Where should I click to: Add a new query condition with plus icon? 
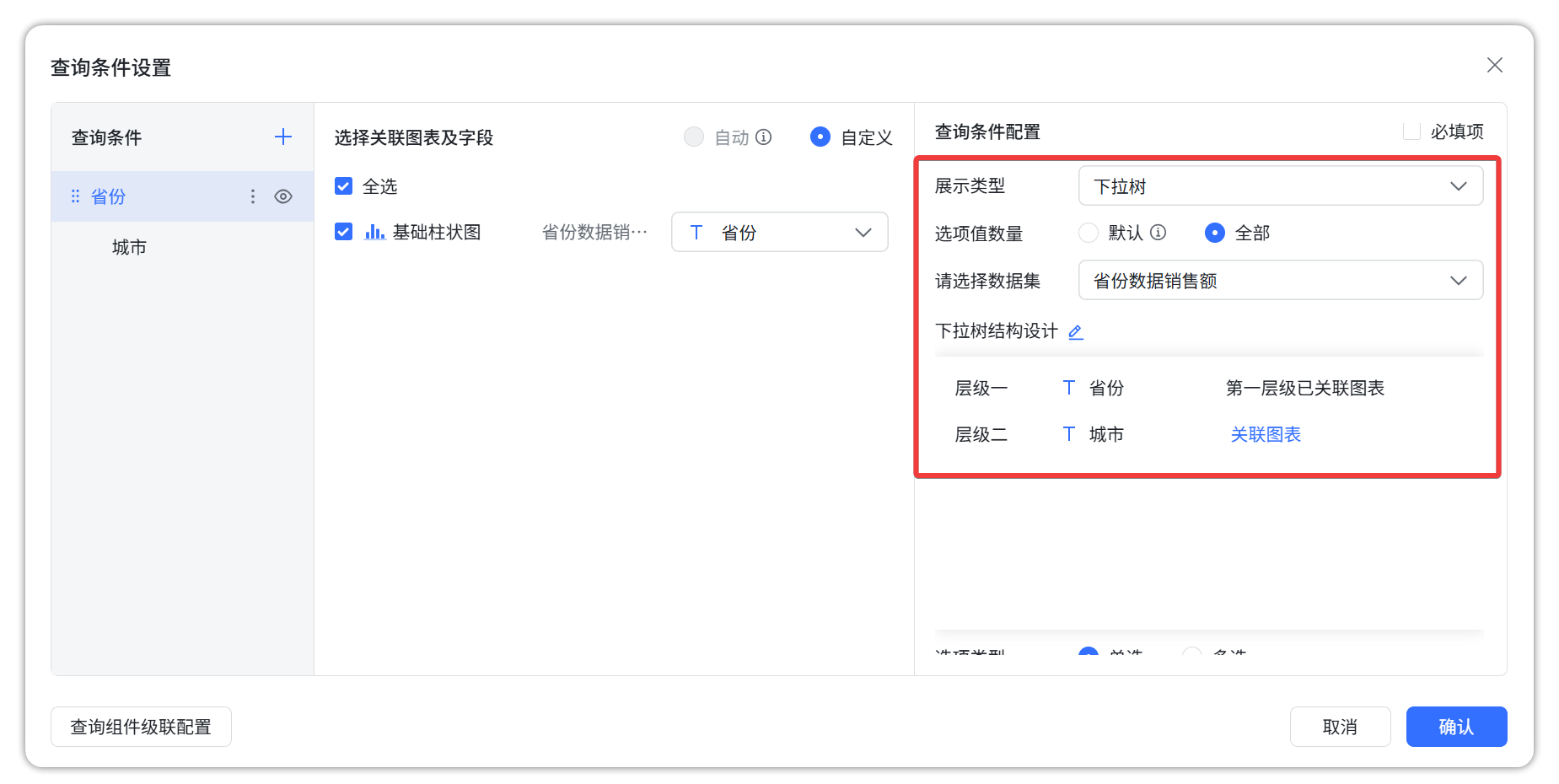(x=283, y=137)
